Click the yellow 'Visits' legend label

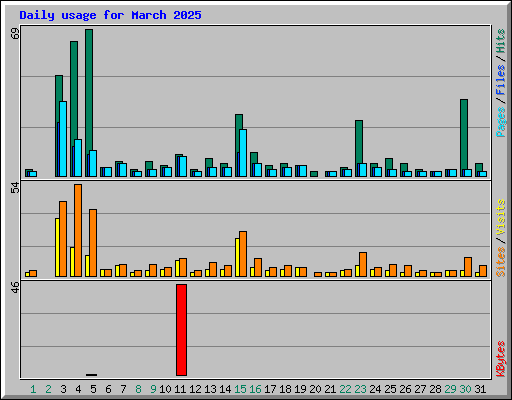501,217
